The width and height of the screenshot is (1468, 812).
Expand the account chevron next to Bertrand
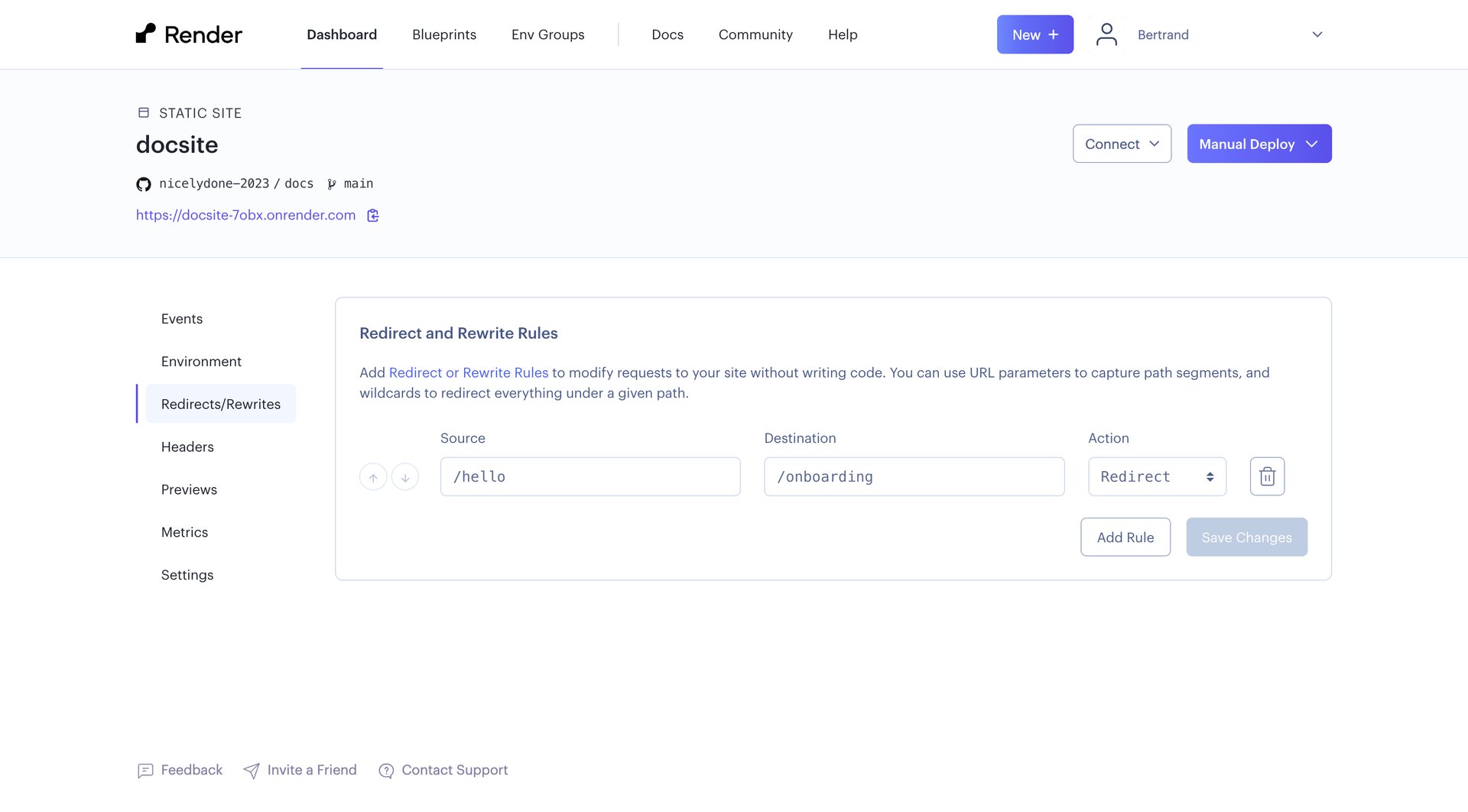point(1317,34)
